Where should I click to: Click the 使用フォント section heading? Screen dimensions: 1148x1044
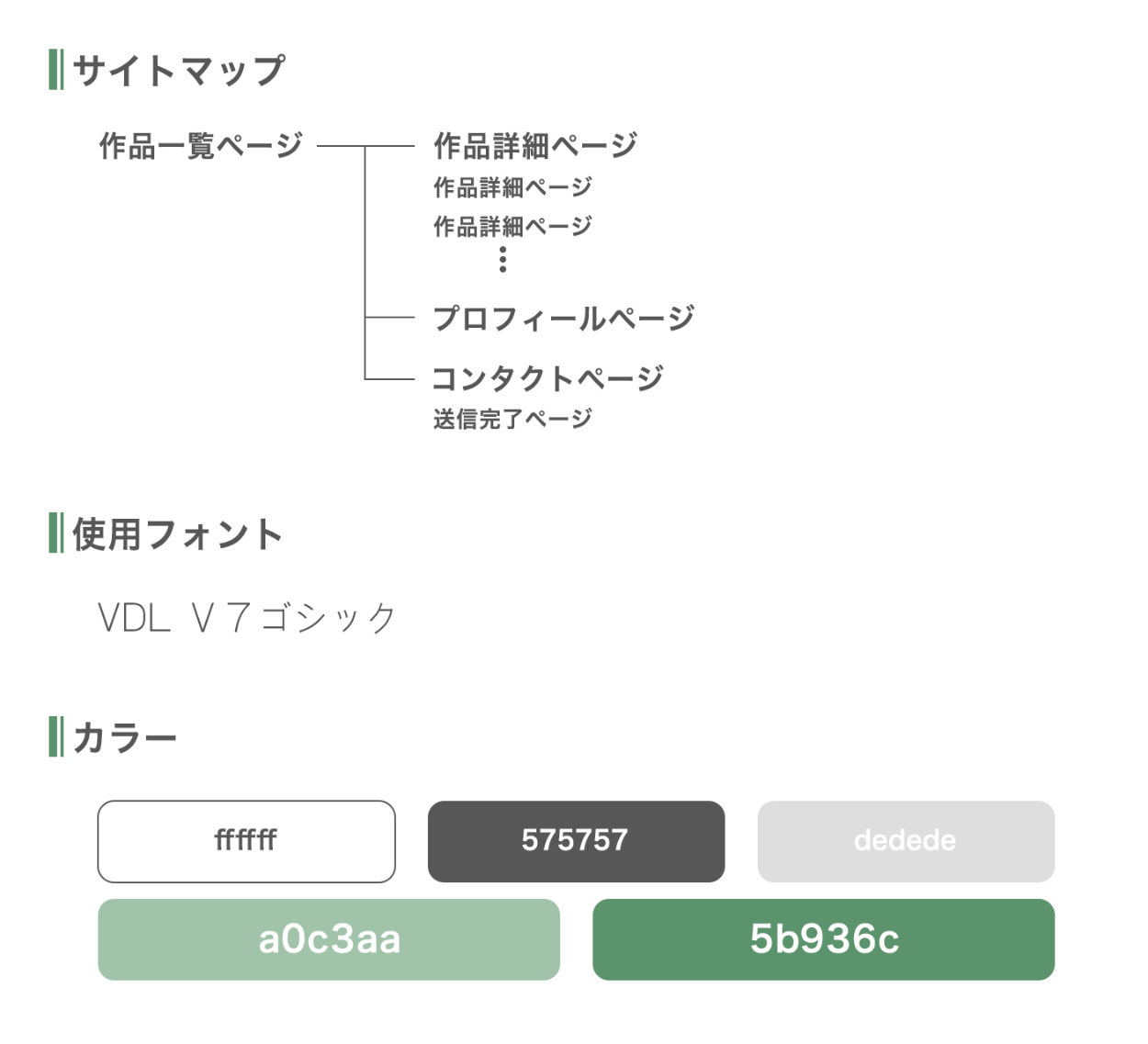177,533
